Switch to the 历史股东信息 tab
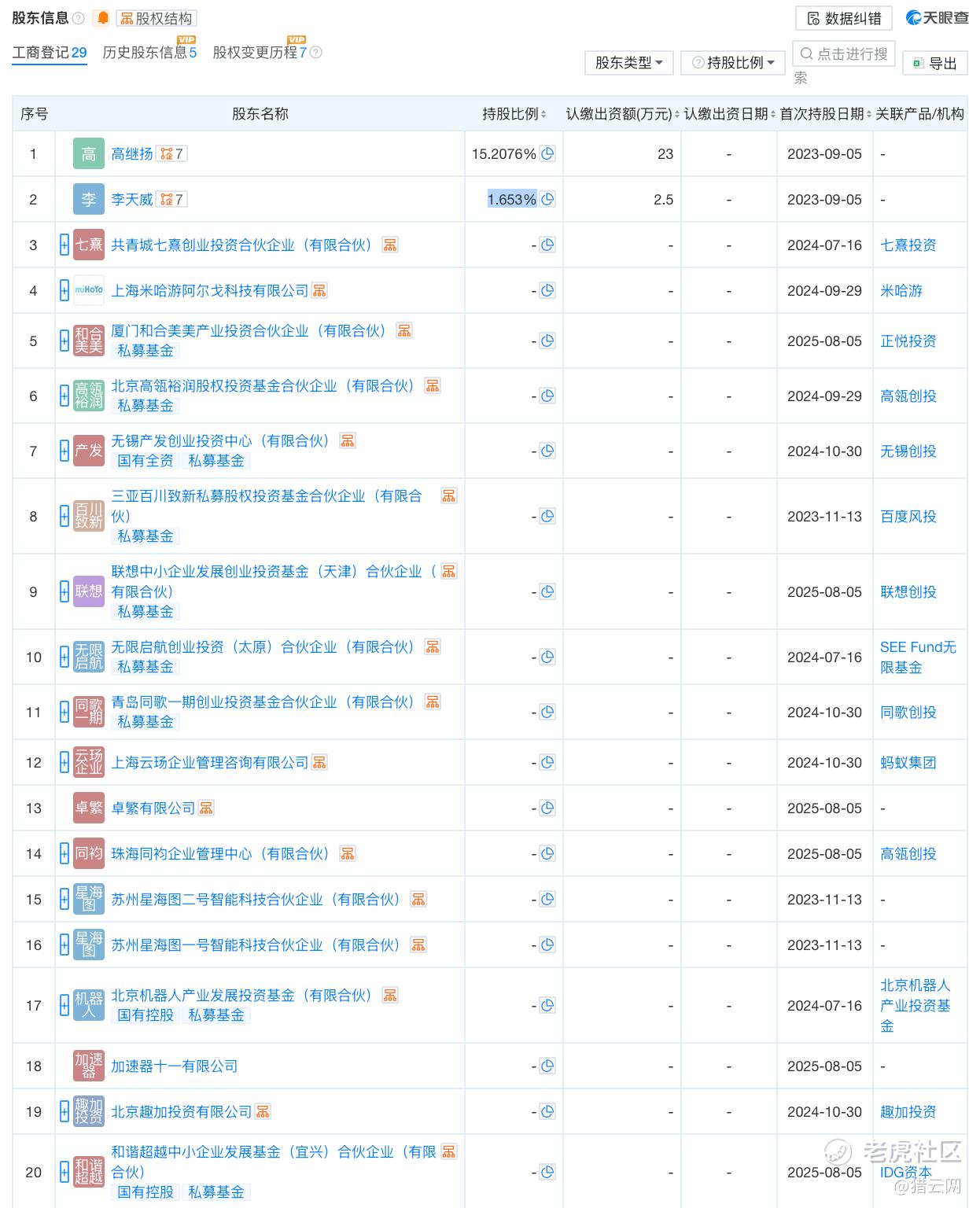Viewport: 980px width, 1208px height. [x=149, y=53]
